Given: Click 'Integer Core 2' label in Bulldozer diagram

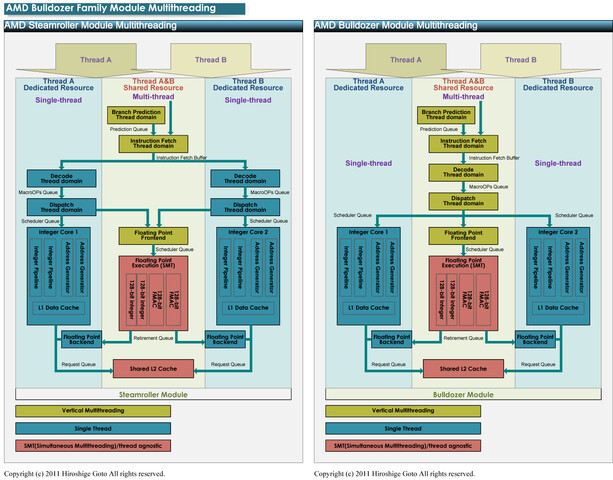Looking at the screenshot, I should coord(558,232).
